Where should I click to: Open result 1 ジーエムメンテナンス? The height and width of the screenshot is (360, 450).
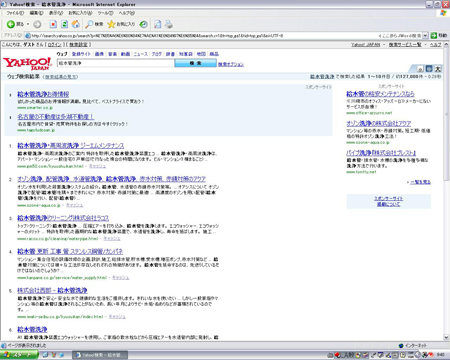(71, 146)
